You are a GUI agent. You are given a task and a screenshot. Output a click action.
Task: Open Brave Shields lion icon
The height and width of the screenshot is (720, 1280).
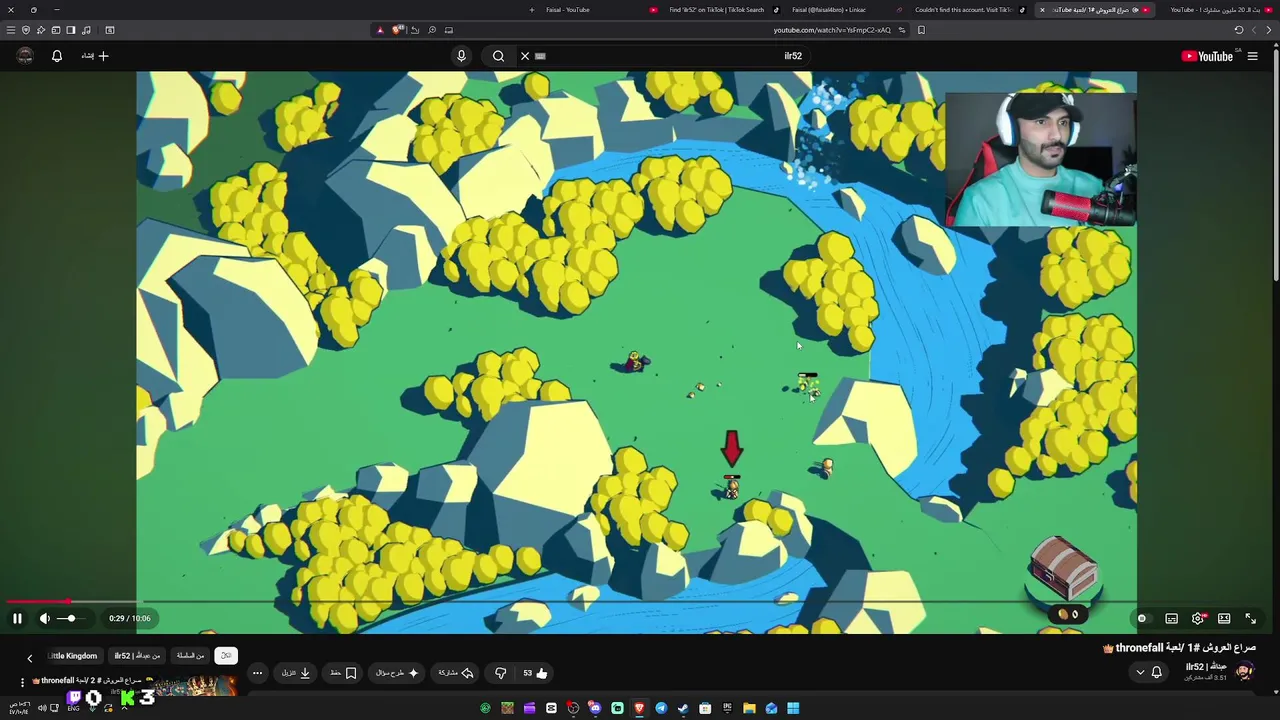coord(398,30)
